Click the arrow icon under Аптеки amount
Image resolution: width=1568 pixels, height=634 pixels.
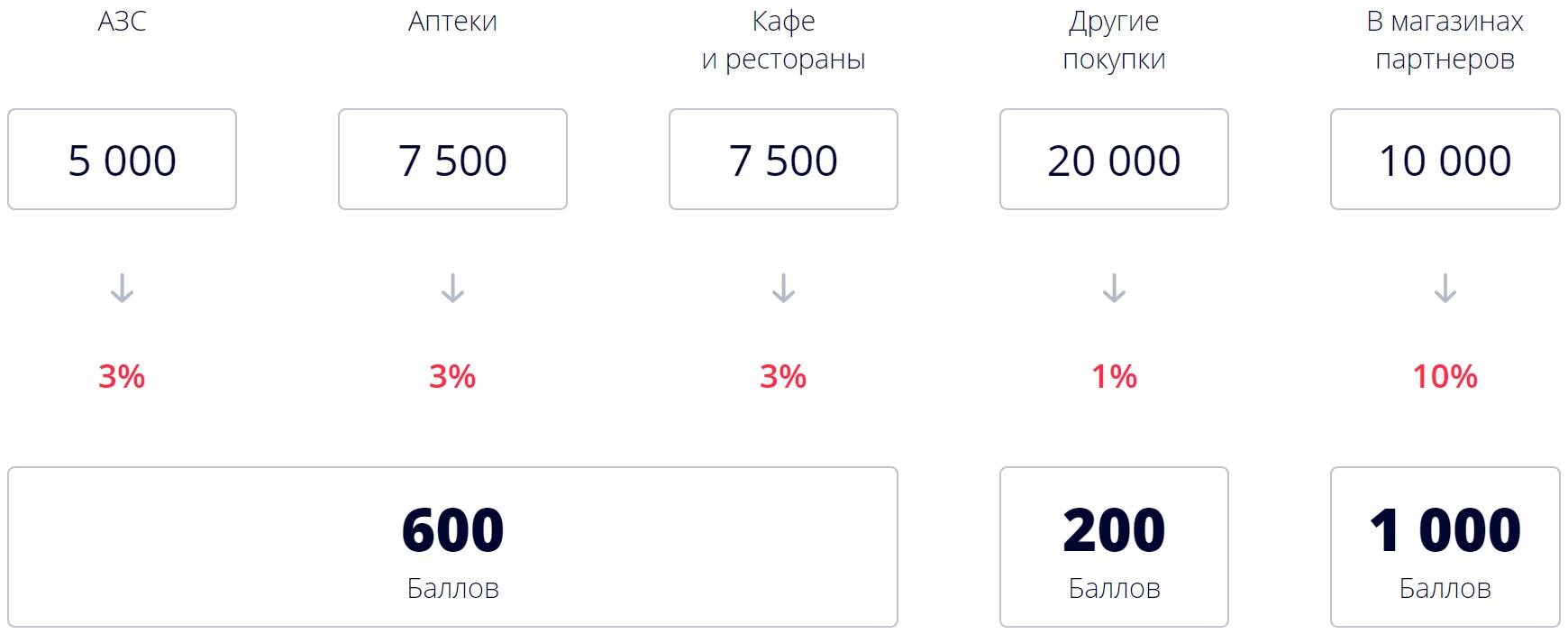click(x=452, y=289)
